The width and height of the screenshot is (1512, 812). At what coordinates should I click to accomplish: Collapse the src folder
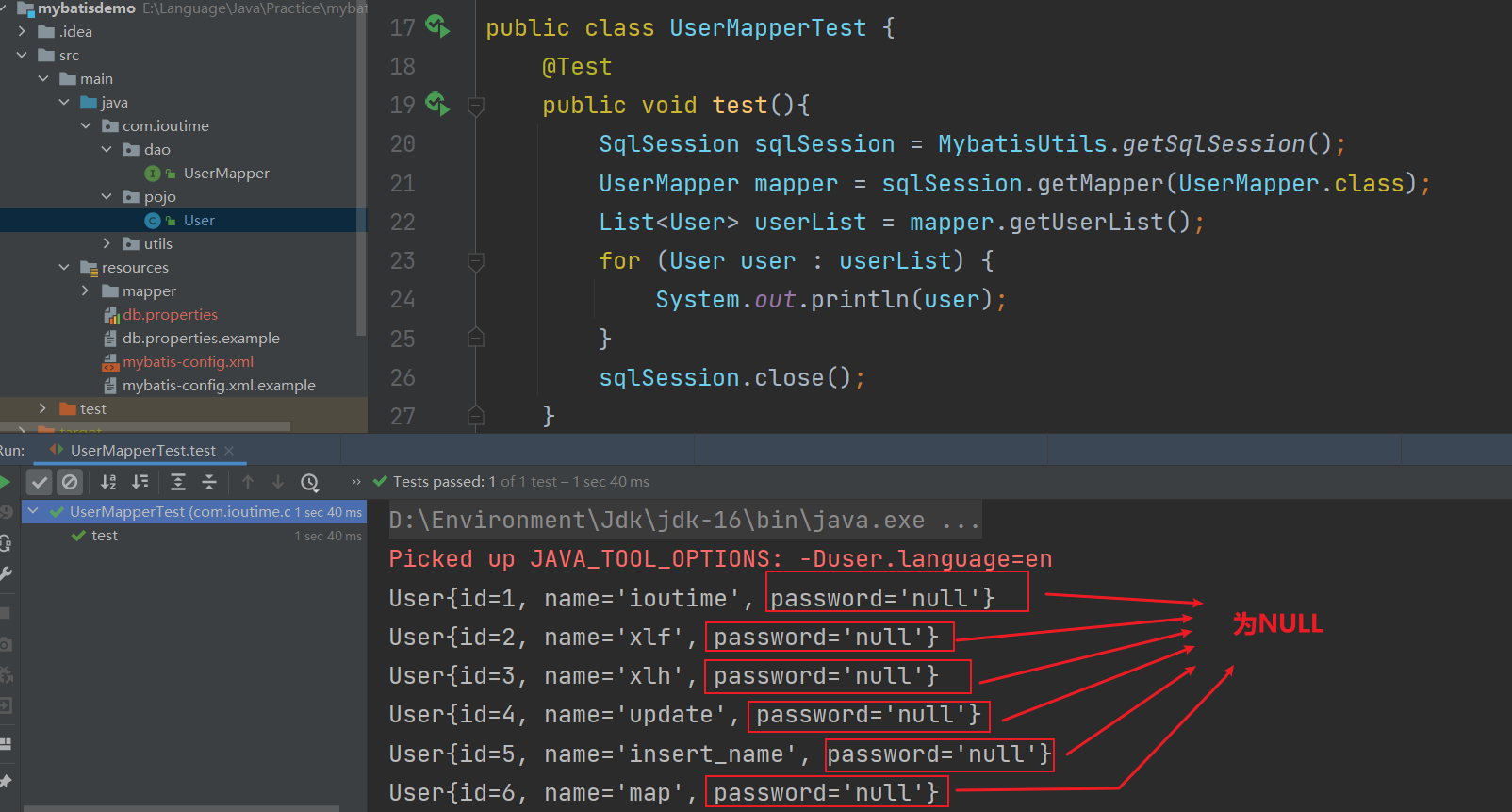coord(22,56)
